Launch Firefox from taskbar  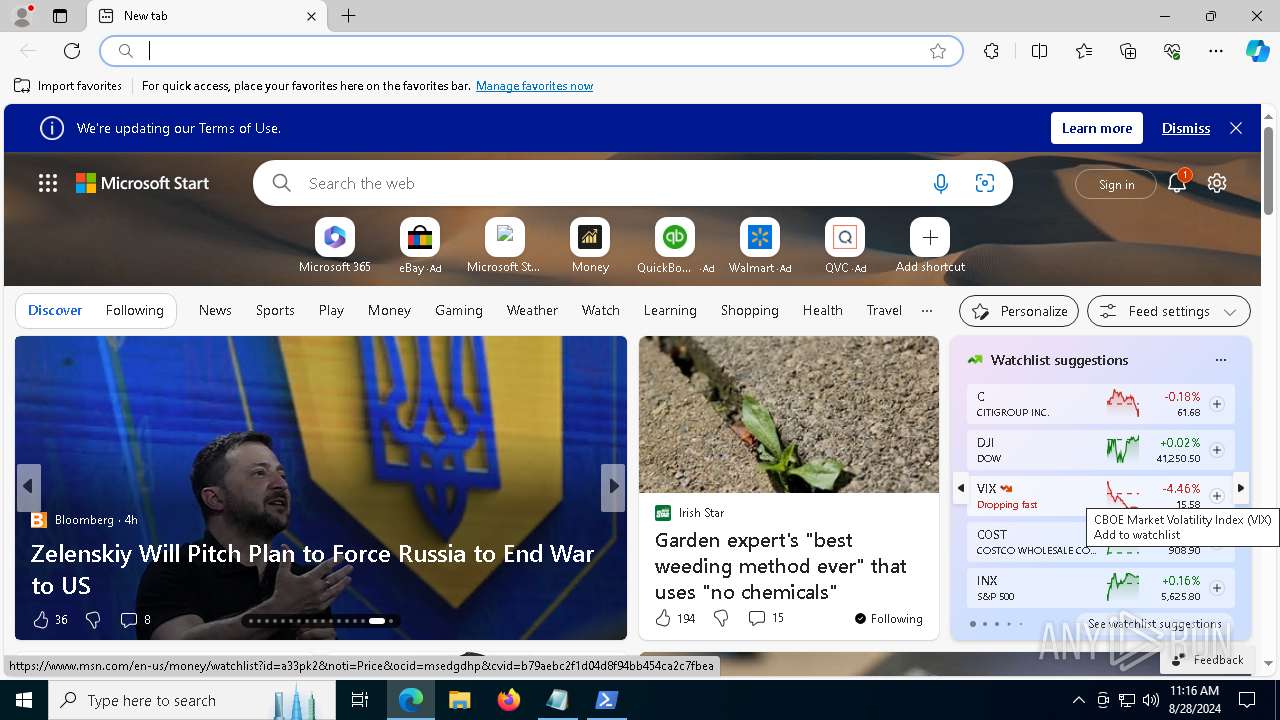click(509, 700)
